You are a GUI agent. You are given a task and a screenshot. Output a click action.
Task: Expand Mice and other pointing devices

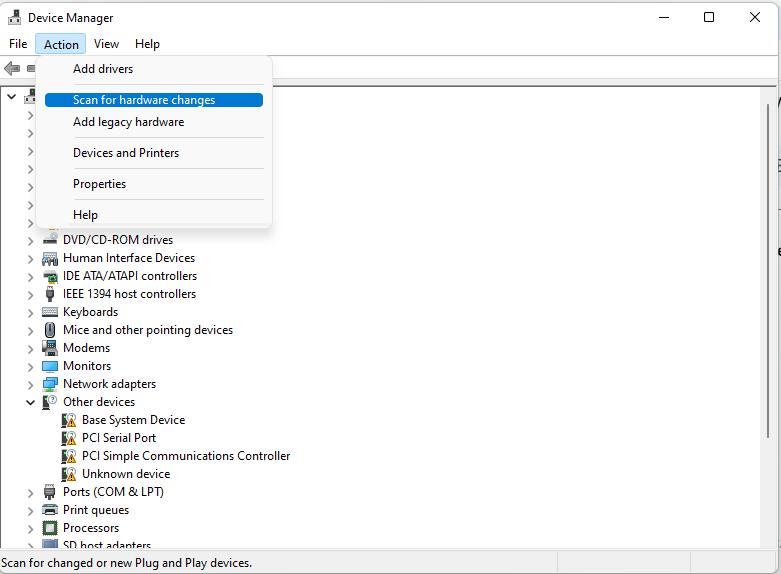click(x=30, y=330)
